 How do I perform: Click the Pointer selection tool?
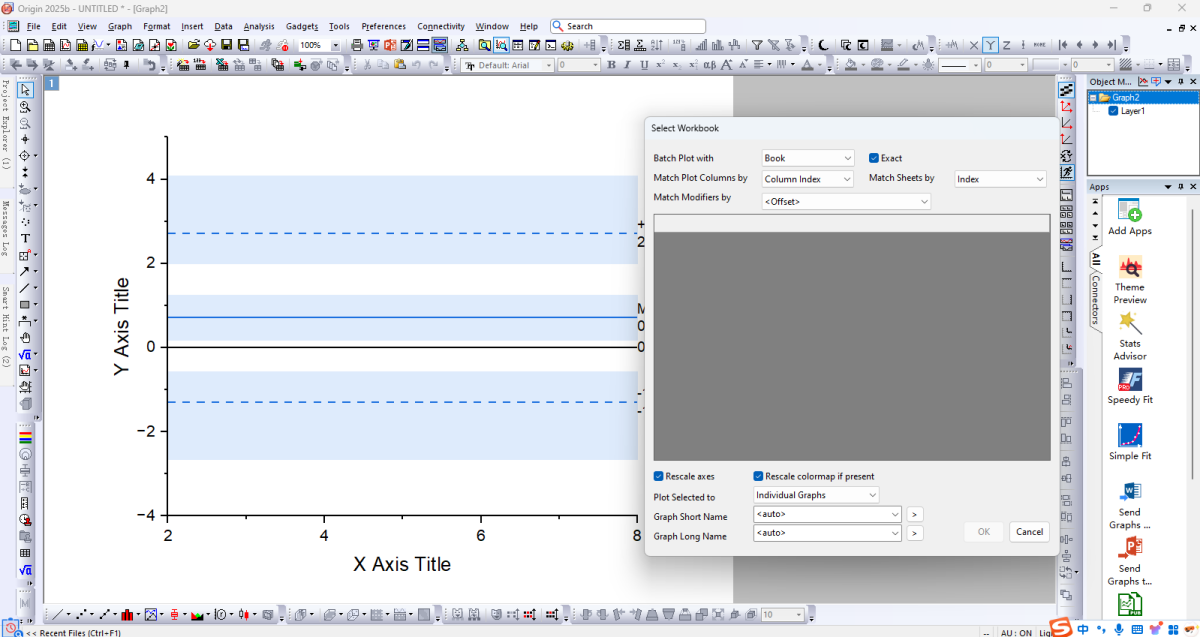coord(25,90)
